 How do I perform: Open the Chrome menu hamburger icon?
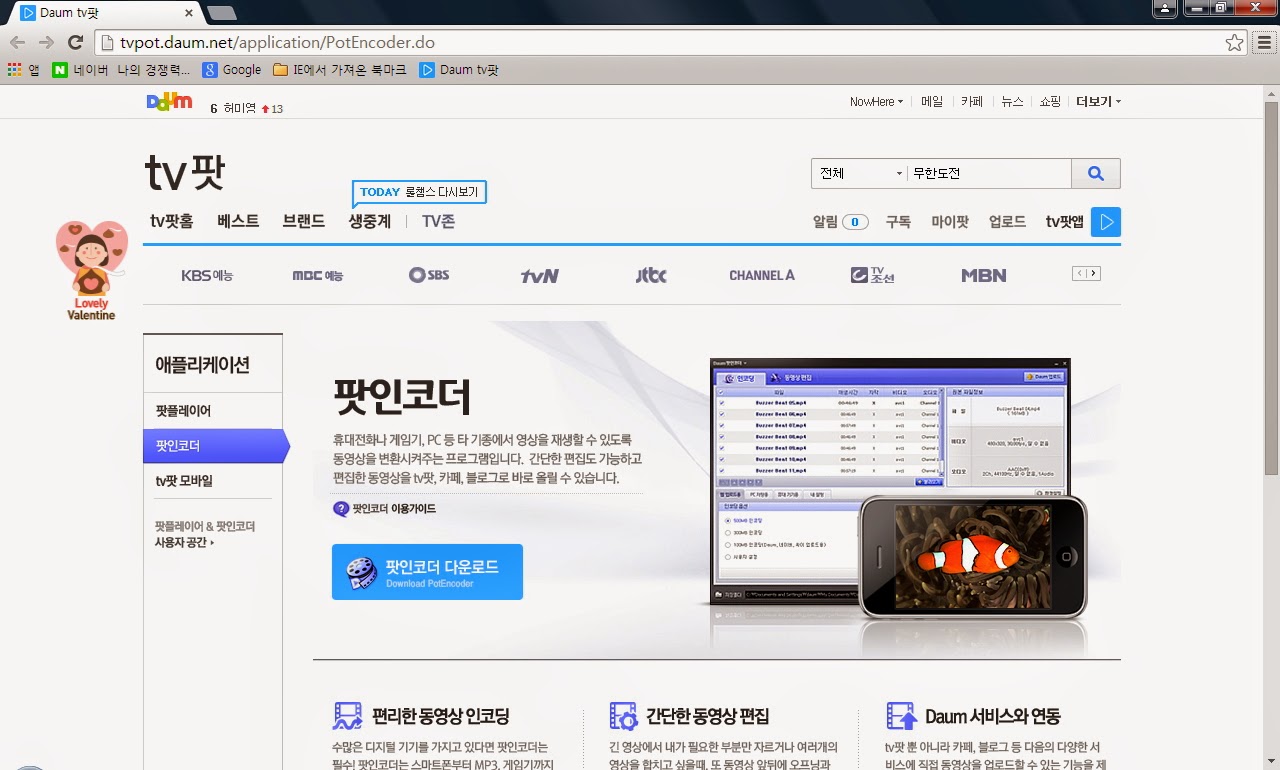click(1262, 43)
